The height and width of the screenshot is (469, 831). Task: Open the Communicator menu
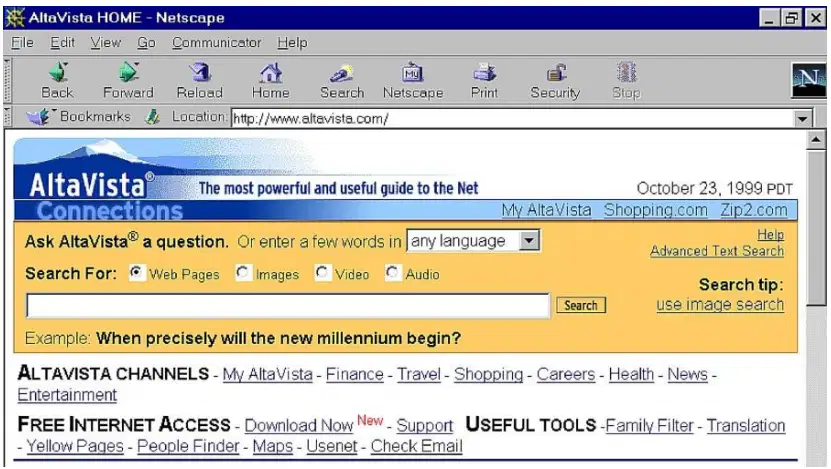pyautogui.click(x=216, y=42)
